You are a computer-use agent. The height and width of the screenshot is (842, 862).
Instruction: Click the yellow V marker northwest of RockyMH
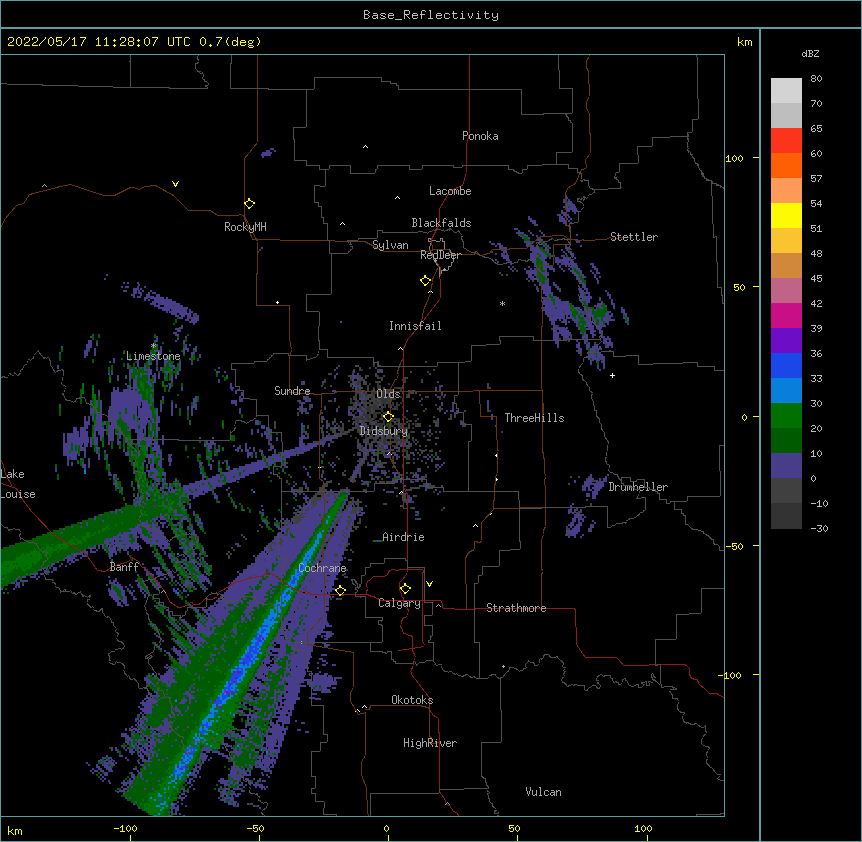click(175, 184)
